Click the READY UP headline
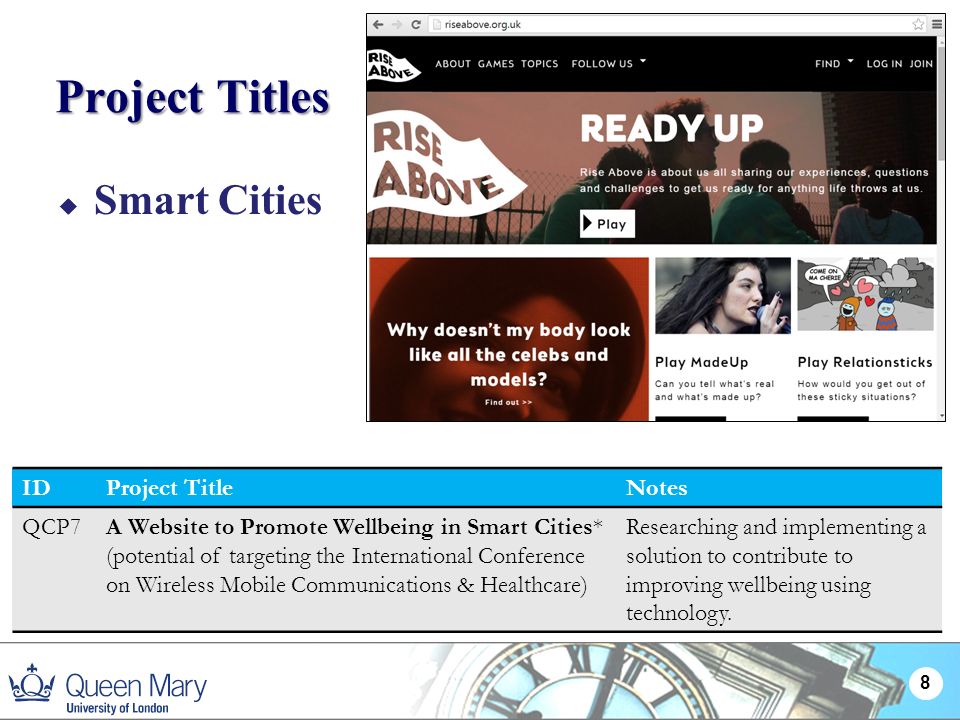The width and height of the screenshot is (960, 720). coord(672,129)
